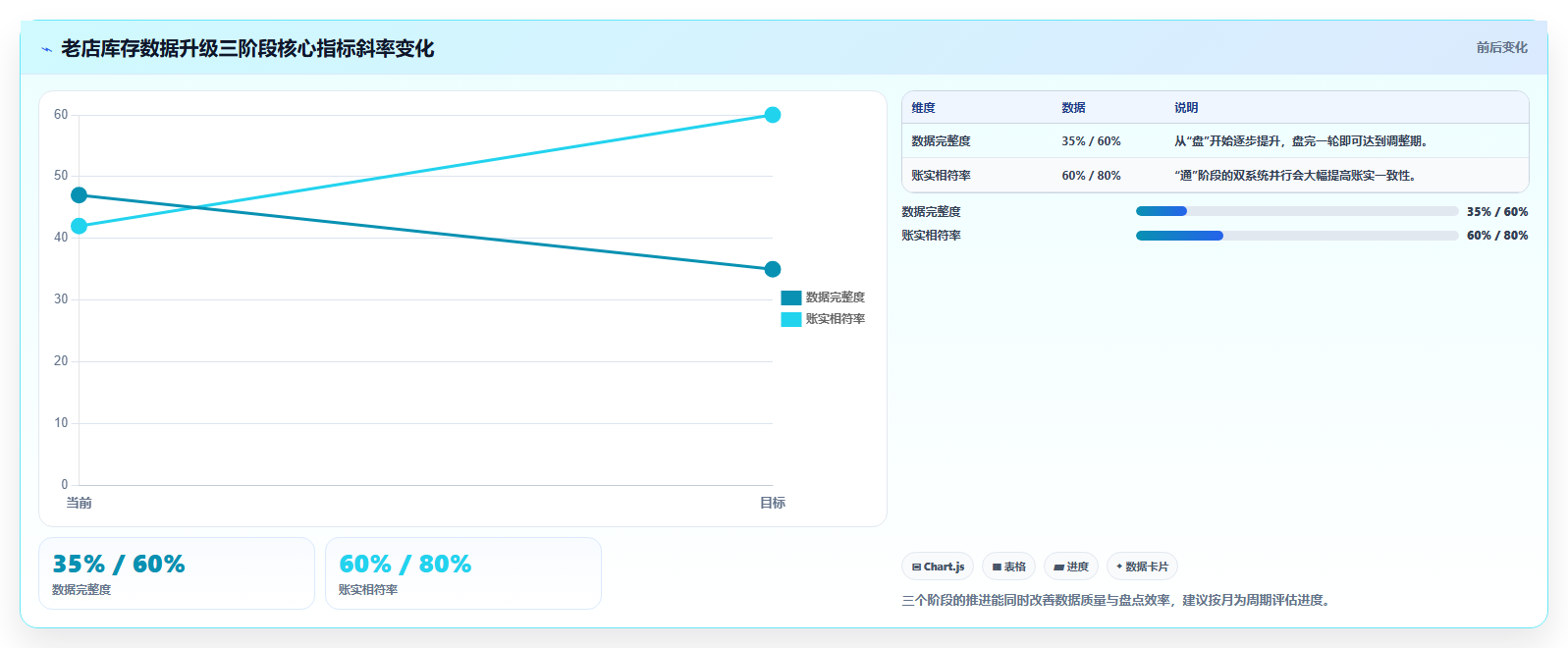Click the 账实相符率 progress bar

[1297, 236]
